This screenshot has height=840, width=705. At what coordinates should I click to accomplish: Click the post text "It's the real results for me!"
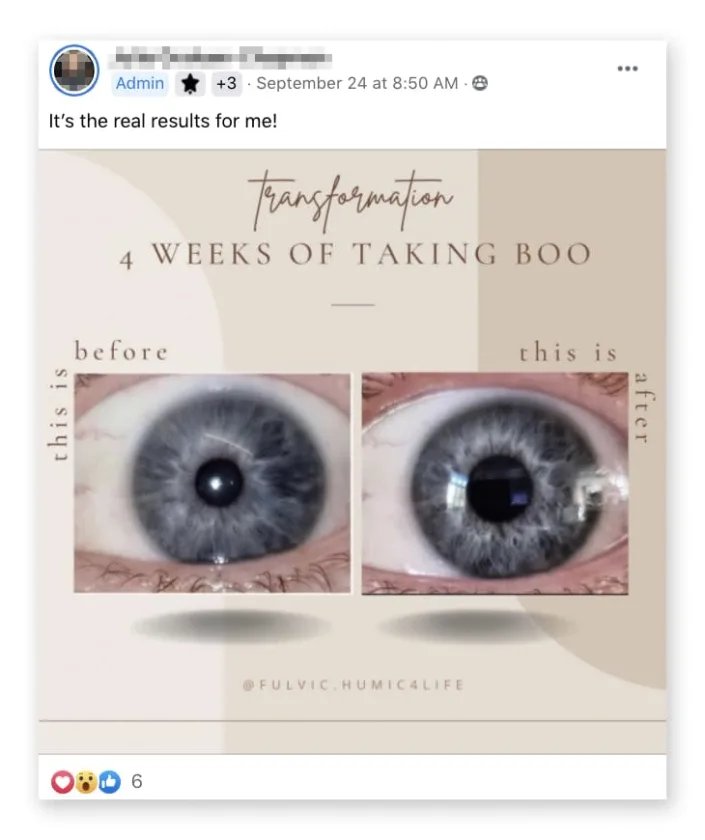(163, 121)
